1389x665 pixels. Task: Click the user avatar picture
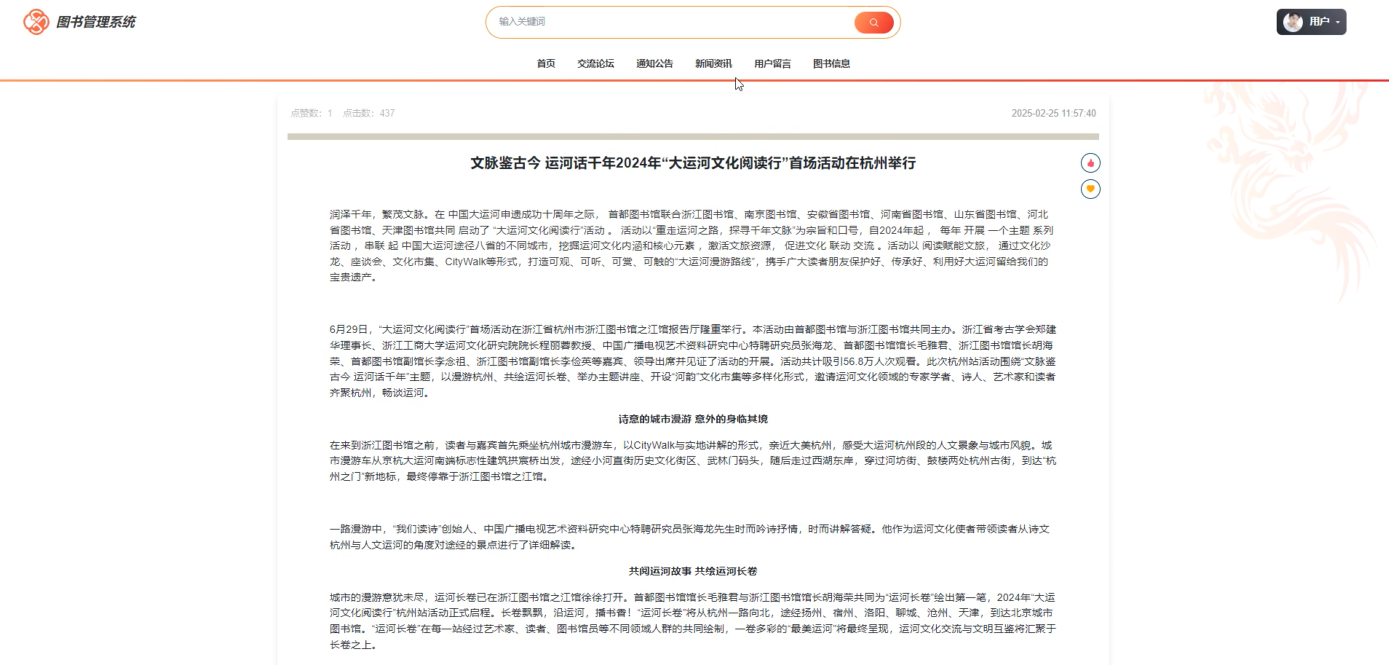pos(1293,22)
